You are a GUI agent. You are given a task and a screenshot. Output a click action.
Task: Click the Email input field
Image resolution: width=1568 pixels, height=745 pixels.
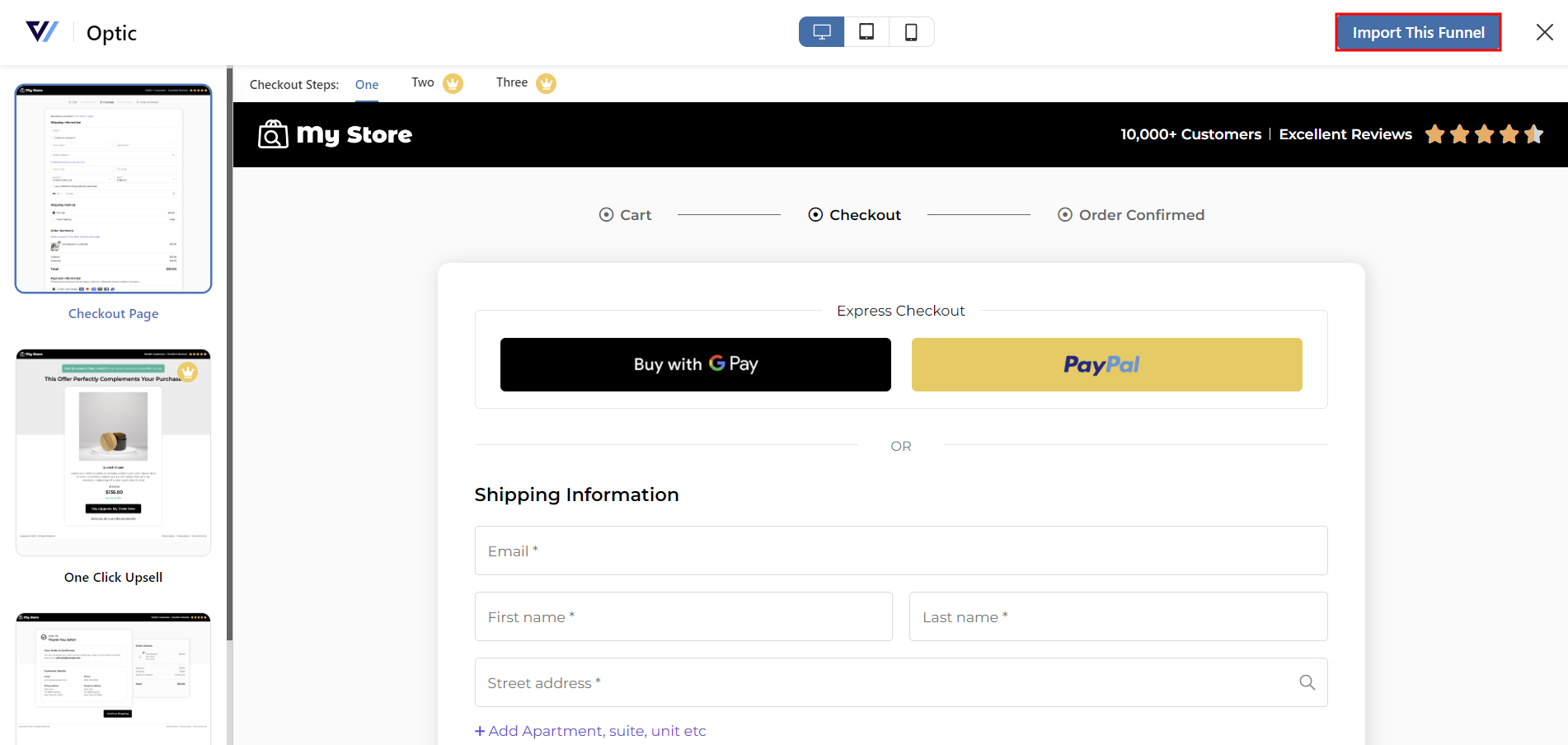[x=900, y=551]
